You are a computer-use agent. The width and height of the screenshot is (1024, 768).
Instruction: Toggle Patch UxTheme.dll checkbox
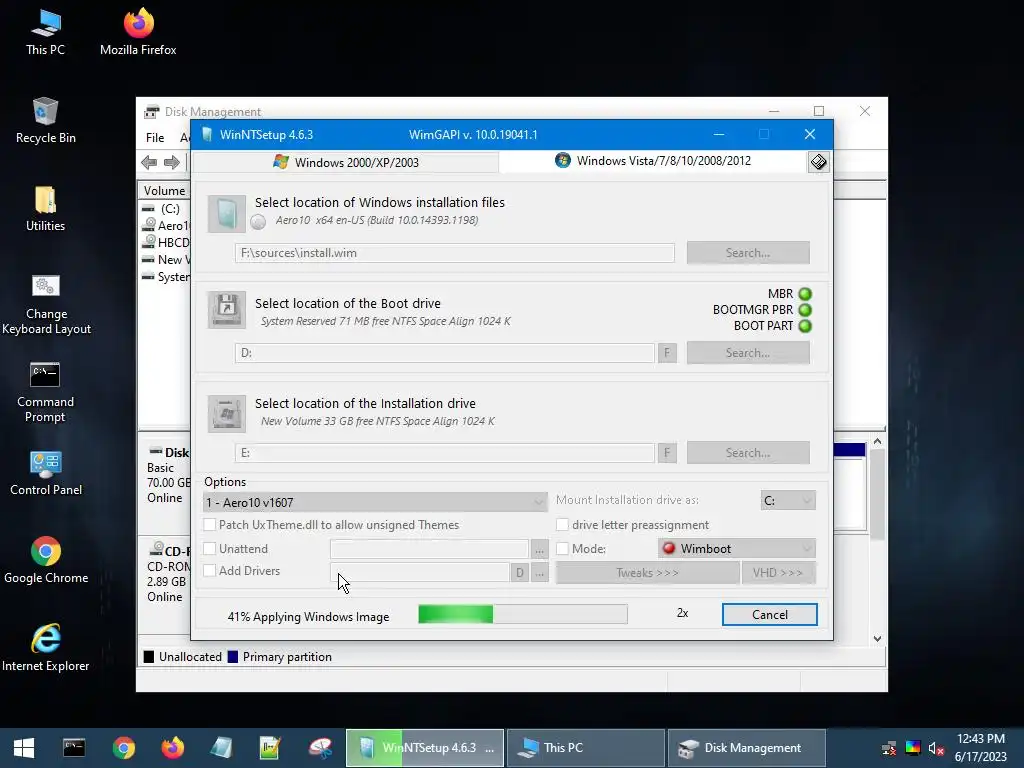point(210,524)
